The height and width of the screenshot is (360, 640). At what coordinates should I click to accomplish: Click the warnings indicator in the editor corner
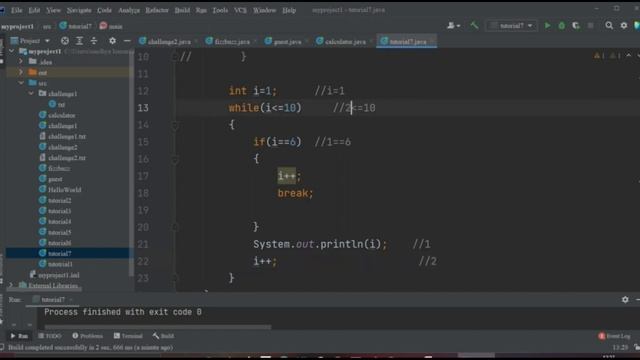[606, 56]
